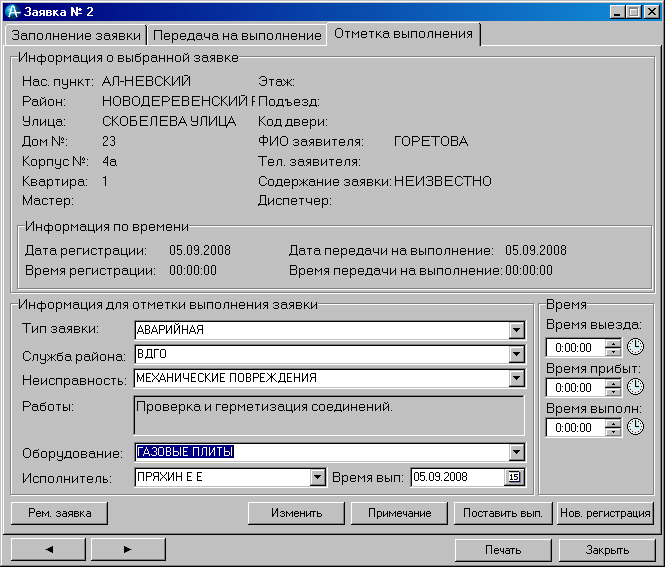Expand the Тип заявки dropdown

pyautogui.click(x=516, y=331)
